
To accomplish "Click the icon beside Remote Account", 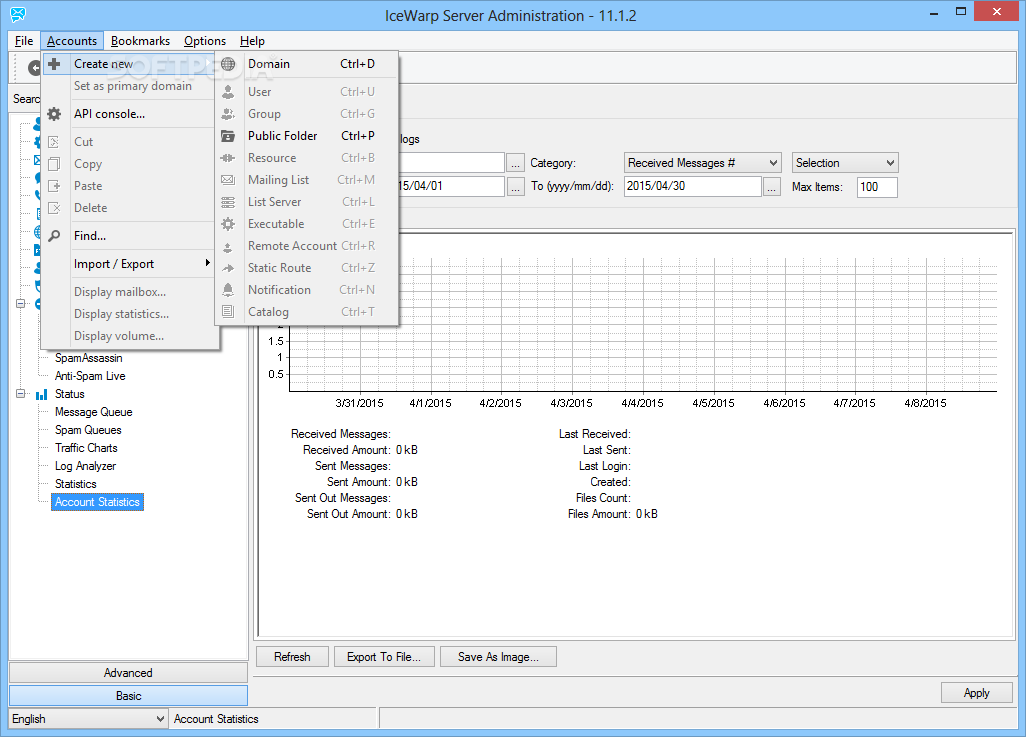I will (228, 246).
